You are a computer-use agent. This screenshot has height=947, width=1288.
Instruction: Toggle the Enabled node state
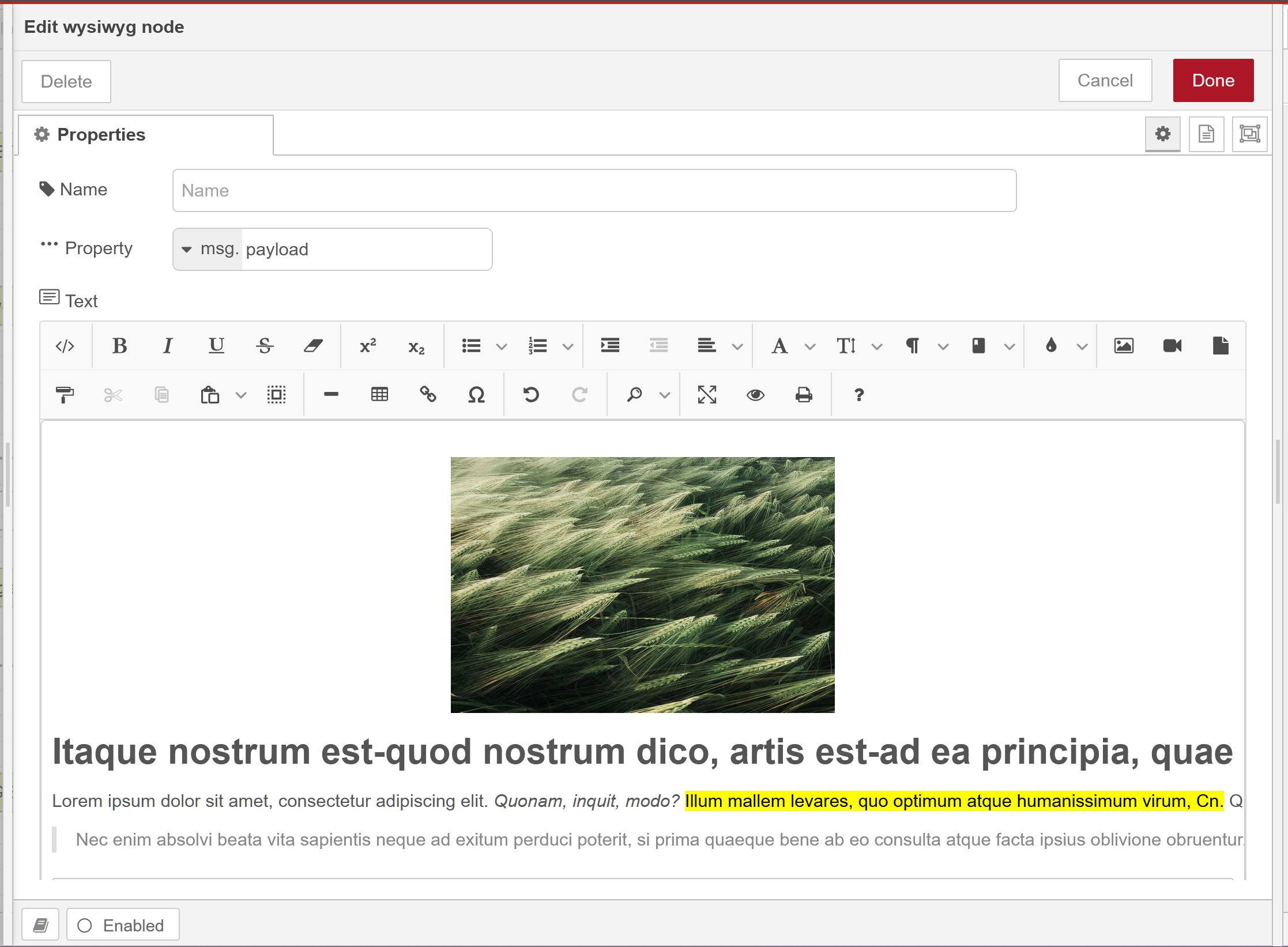point(122,925)
